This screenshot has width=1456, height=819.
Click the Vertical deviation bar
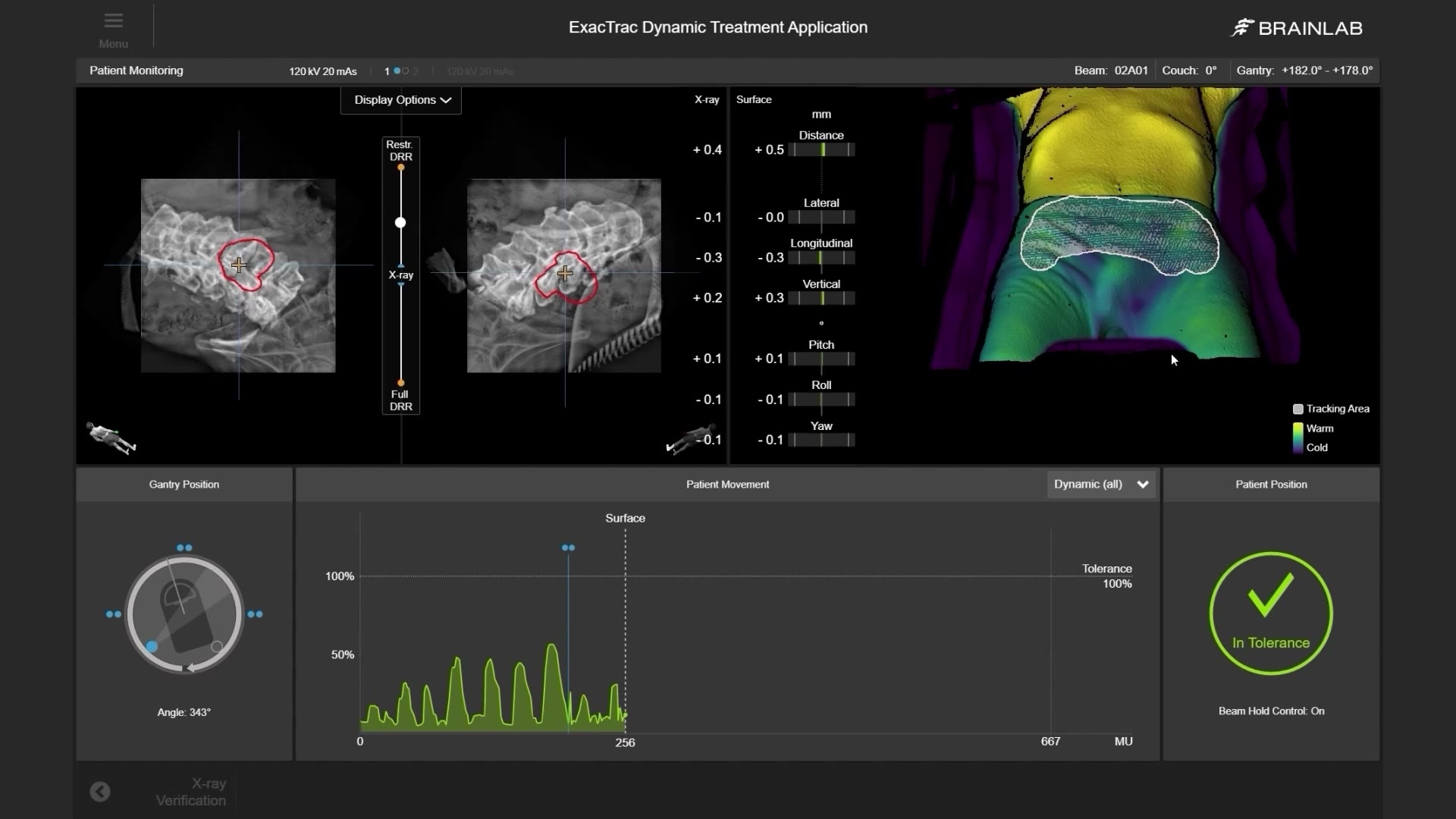pyautogui.click(x=822, y=298)
